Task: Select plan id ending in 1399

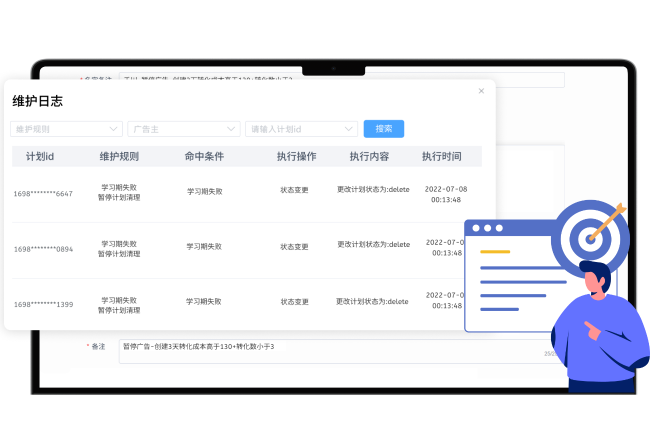Action: point(43,304)
